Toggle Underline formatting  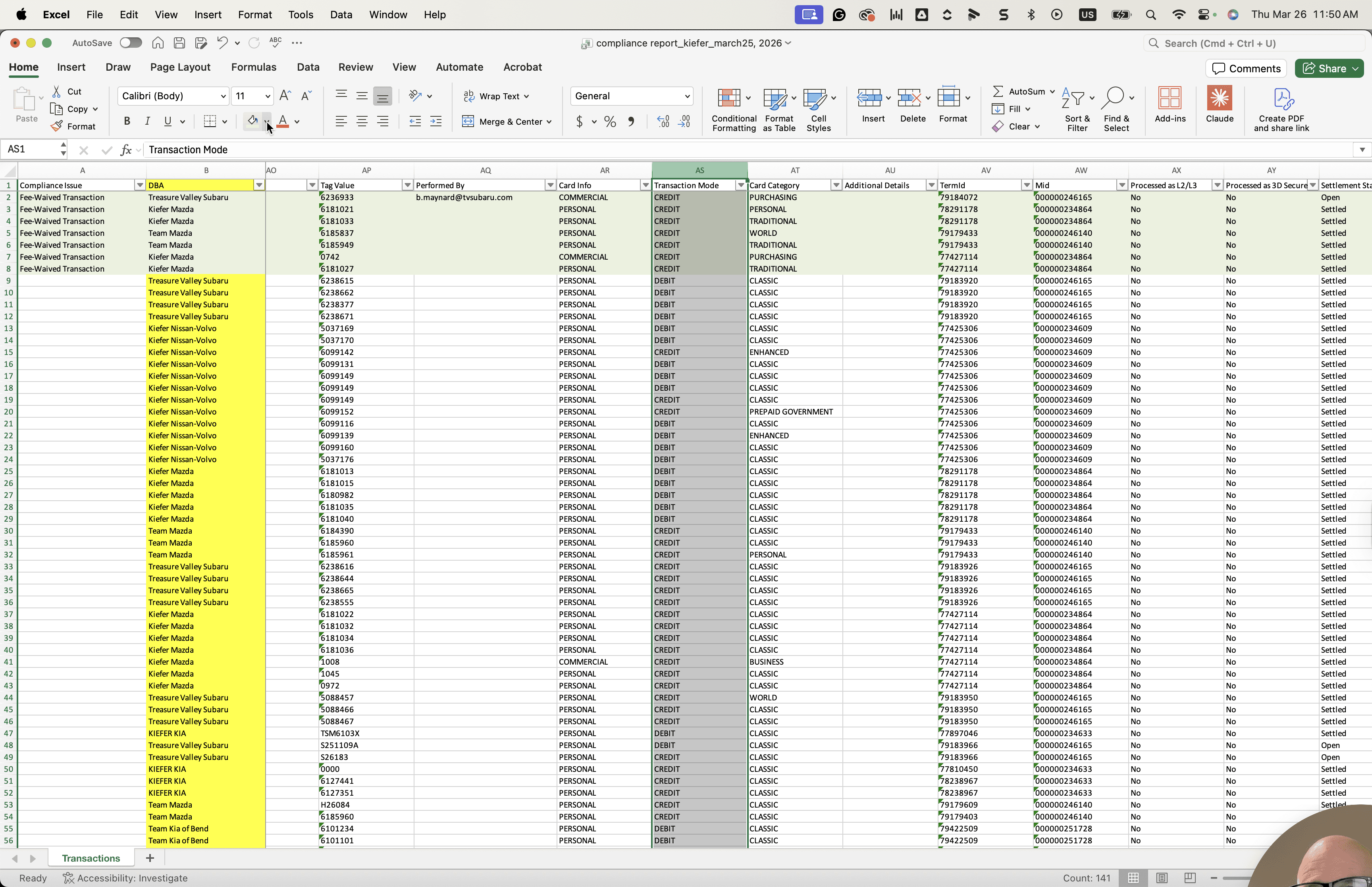[168, 121]
